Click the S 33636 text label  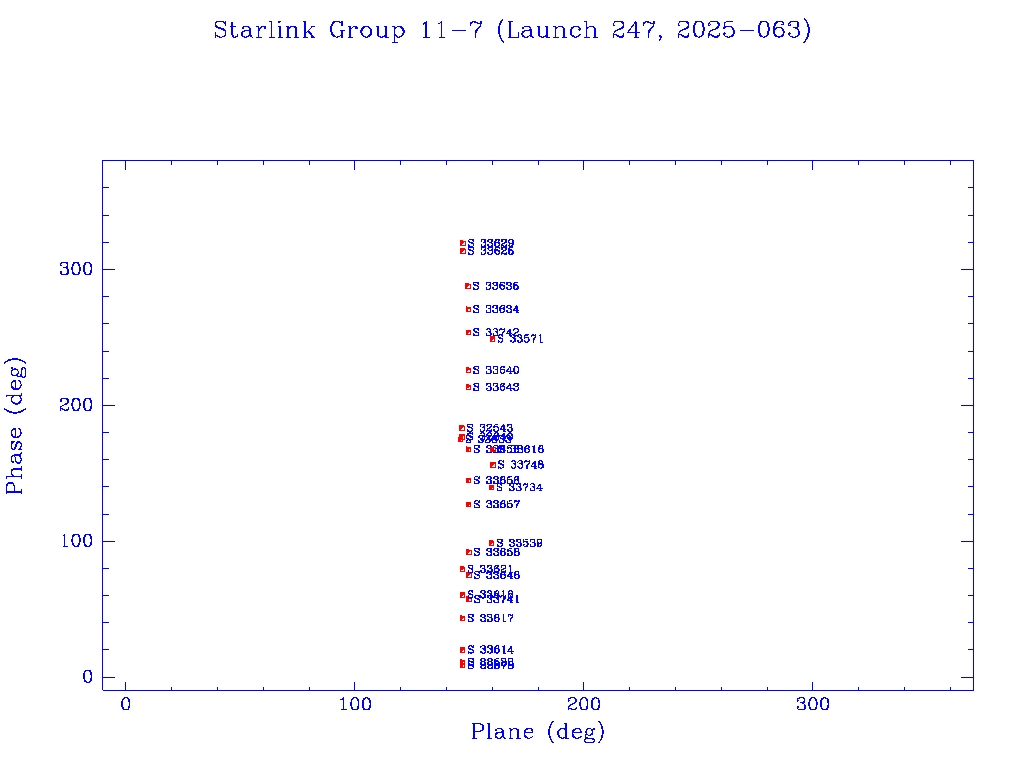click(496, 286)
